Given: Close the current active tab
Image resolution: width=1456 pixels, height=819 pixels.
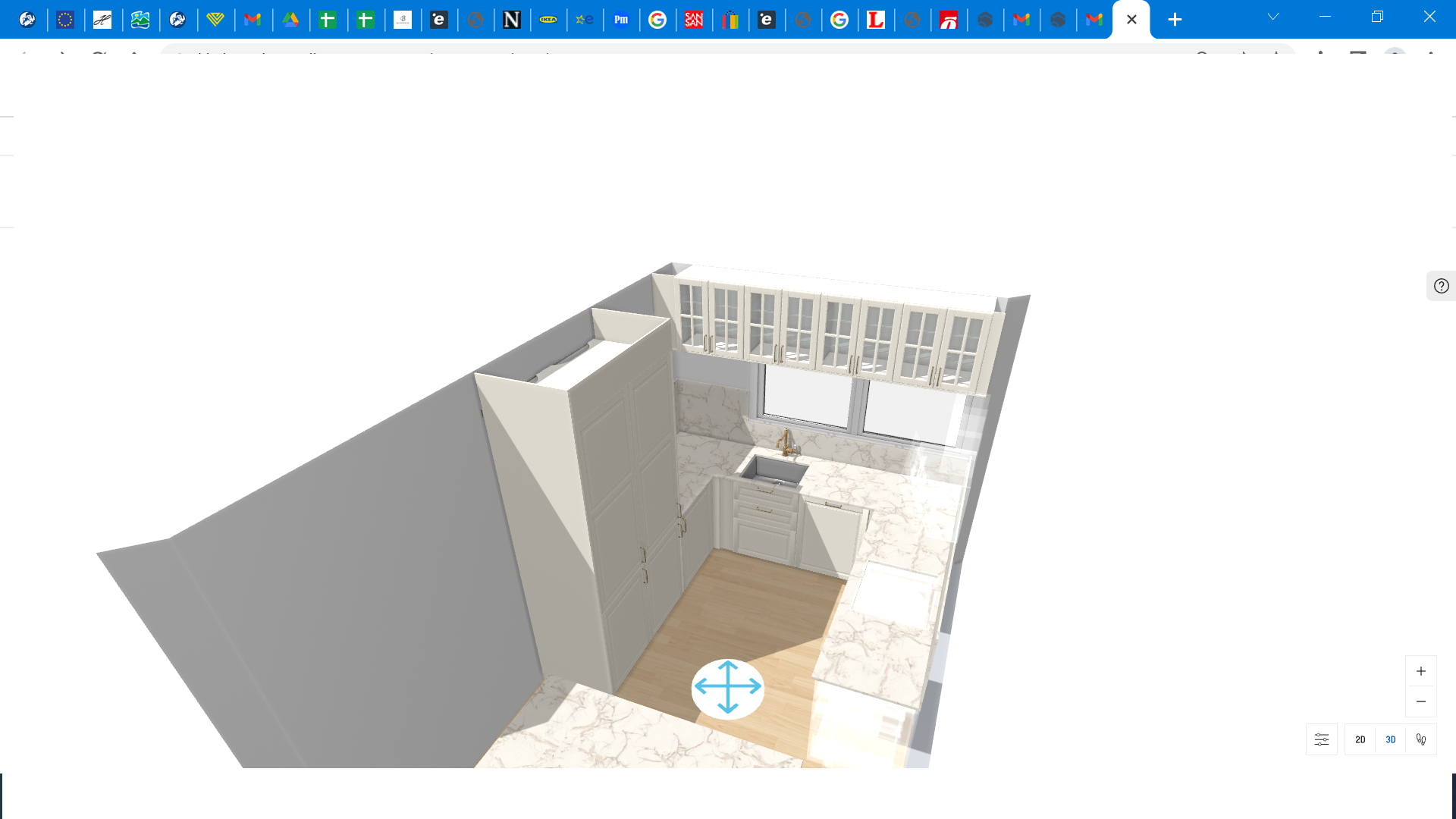Looking at the screenshot, I should click(1131, 20).
